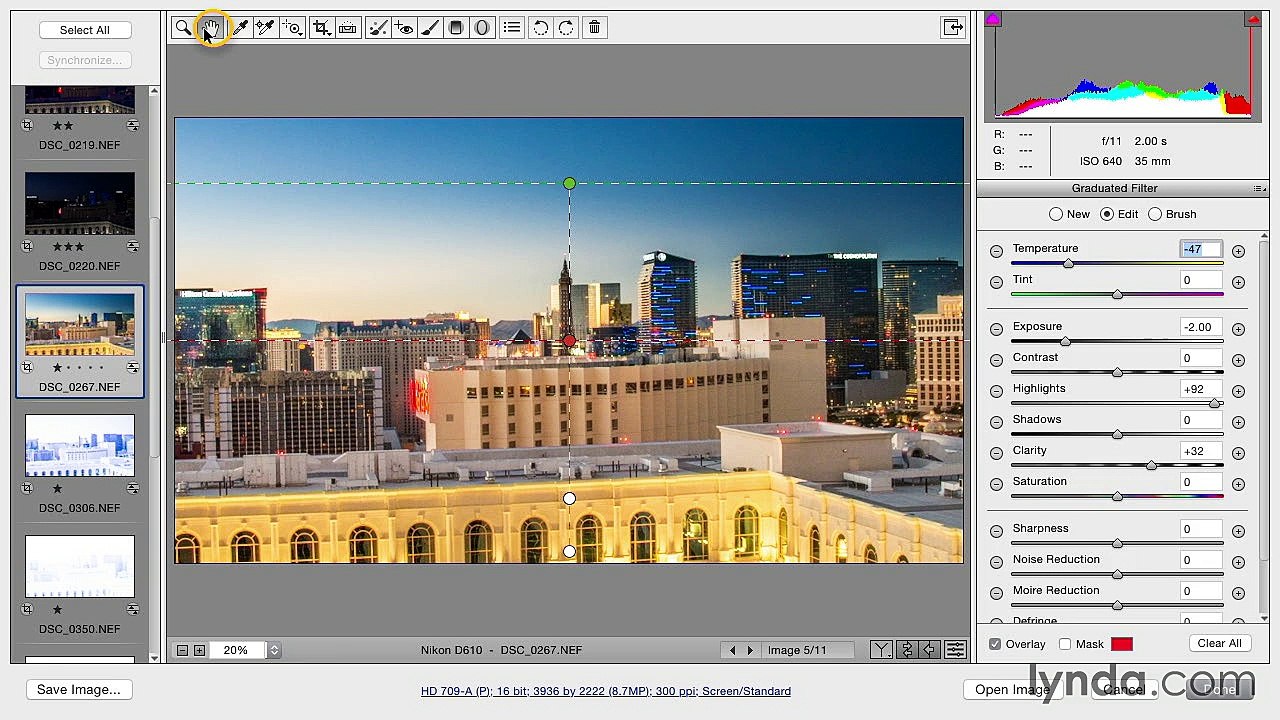Click the Temperature slider handle
This screenshot has width=1280, height=720.
pos(1068,263)
